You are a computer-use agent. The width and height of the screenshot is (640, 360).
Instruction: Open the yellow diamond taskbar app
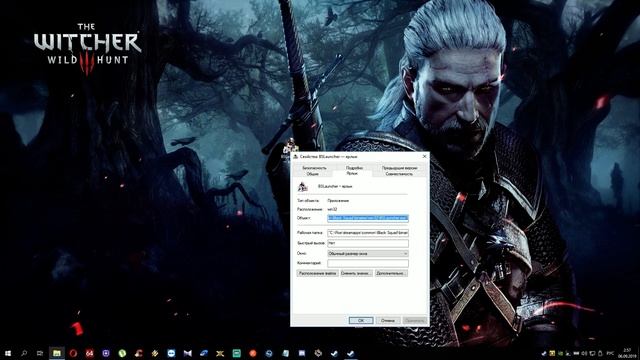click(155, 353)
